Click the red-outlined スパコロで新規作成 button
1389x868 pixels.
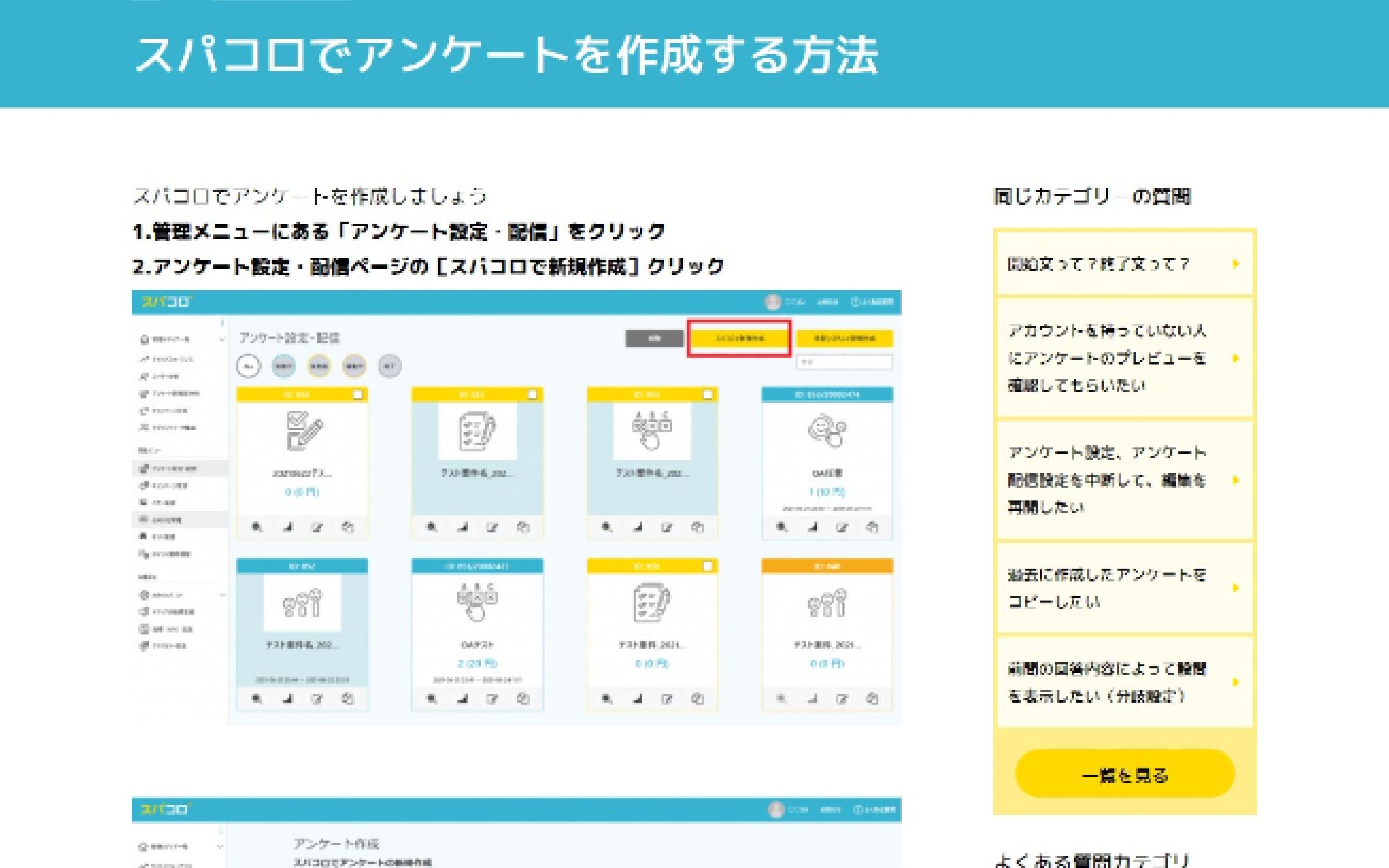click(x=738, y=338)
